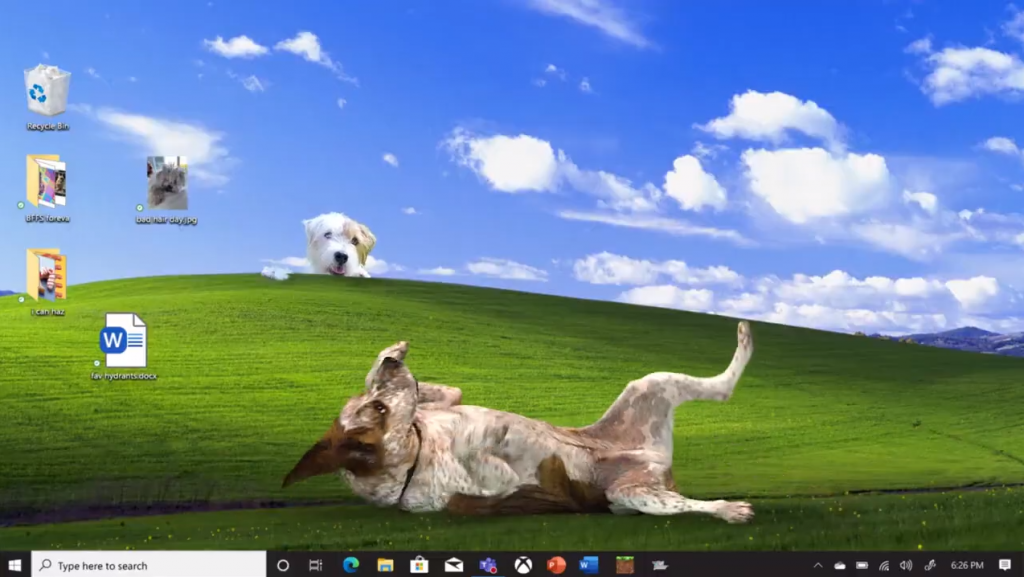Show hidden system tray icons
This screenshot has width=1024, height=577.
[x=818, y=565]
